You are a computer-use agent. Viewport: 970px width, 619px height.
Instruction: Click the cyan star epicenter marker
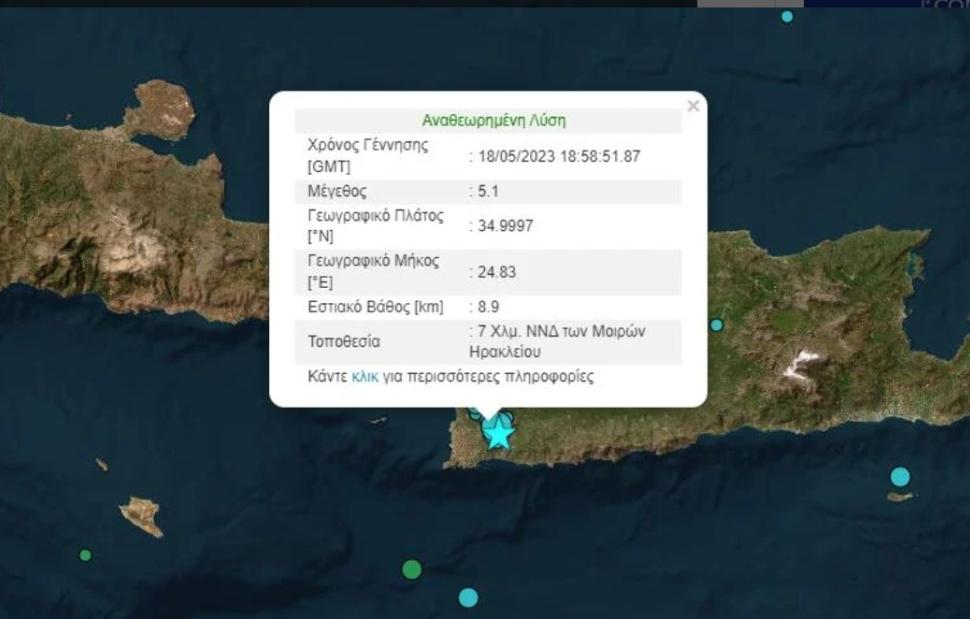(498, 435)
